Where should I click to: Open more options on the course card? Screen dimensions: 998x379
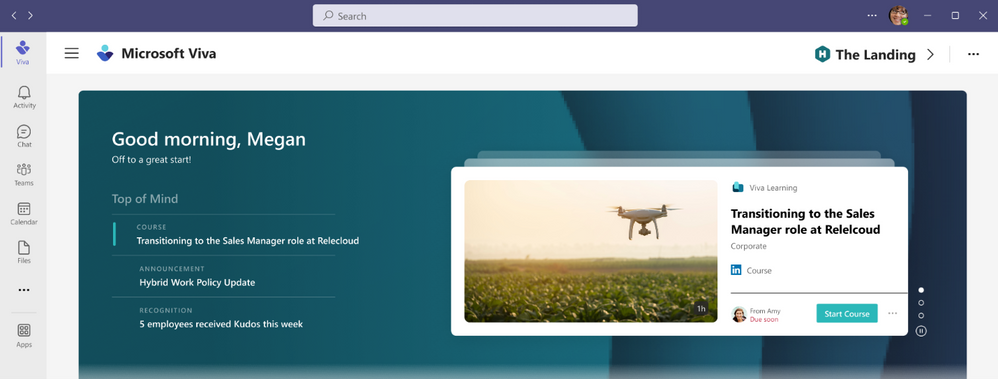click(x=892, y=313)
